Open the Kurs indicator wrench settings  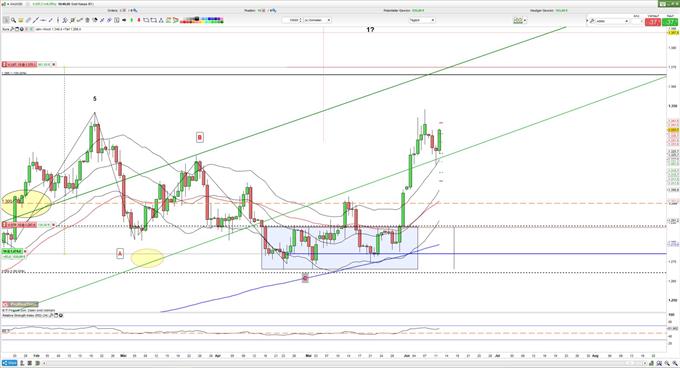pos(12,29)
